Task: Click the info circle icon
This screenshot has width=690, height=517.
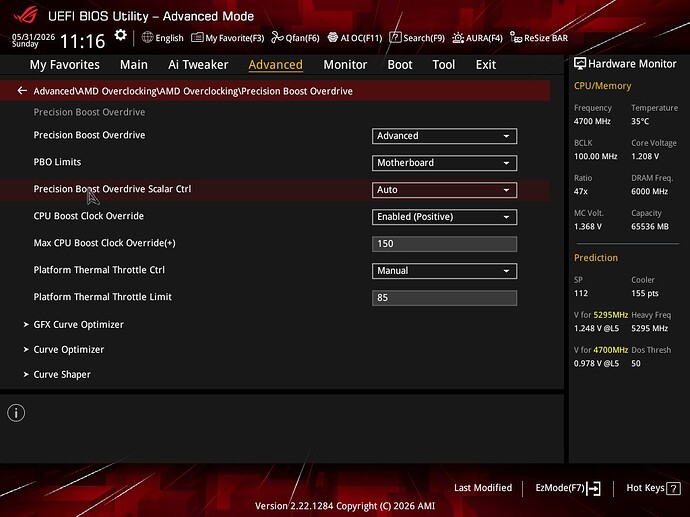Action: tap(16, 413)
